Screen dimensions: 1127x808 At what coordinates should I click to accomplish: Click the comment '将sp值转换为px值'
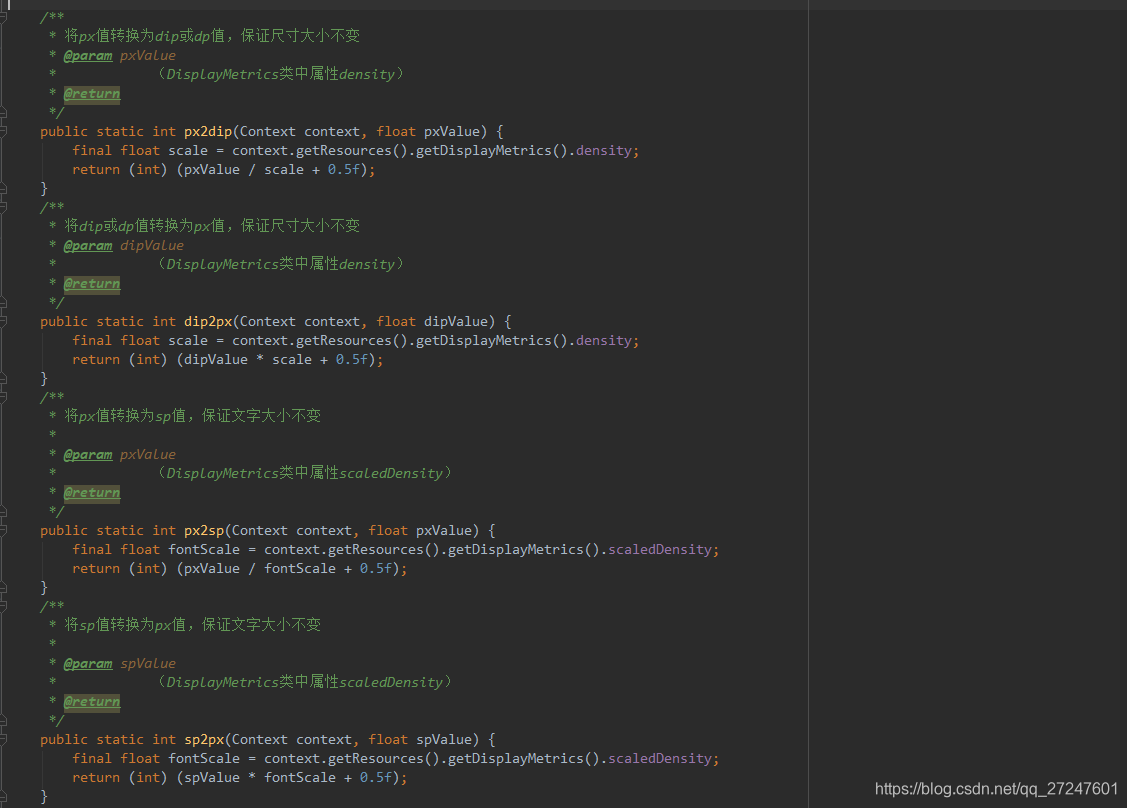click(125, 625)
